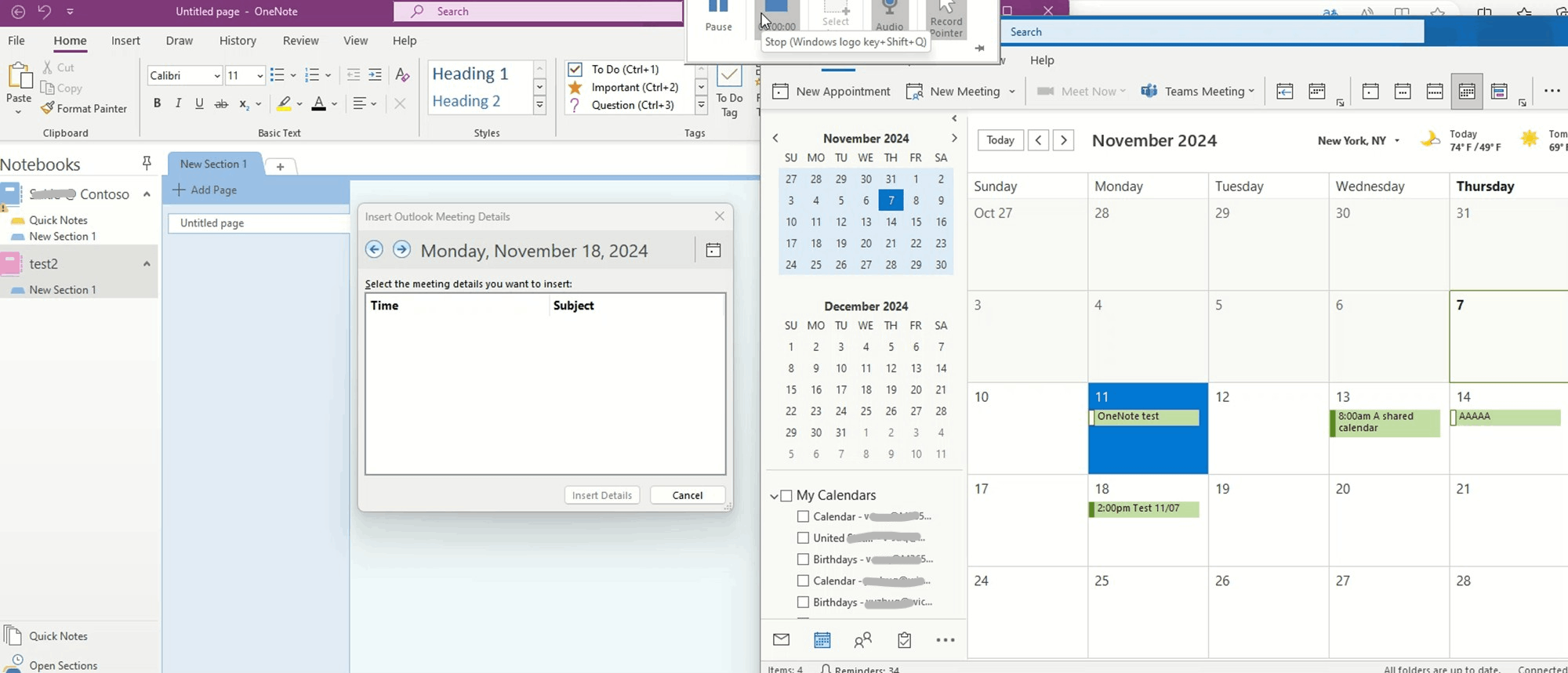
Task: Close the Insert Outlook Meeting Details dialog
Action: pos(720,216)
